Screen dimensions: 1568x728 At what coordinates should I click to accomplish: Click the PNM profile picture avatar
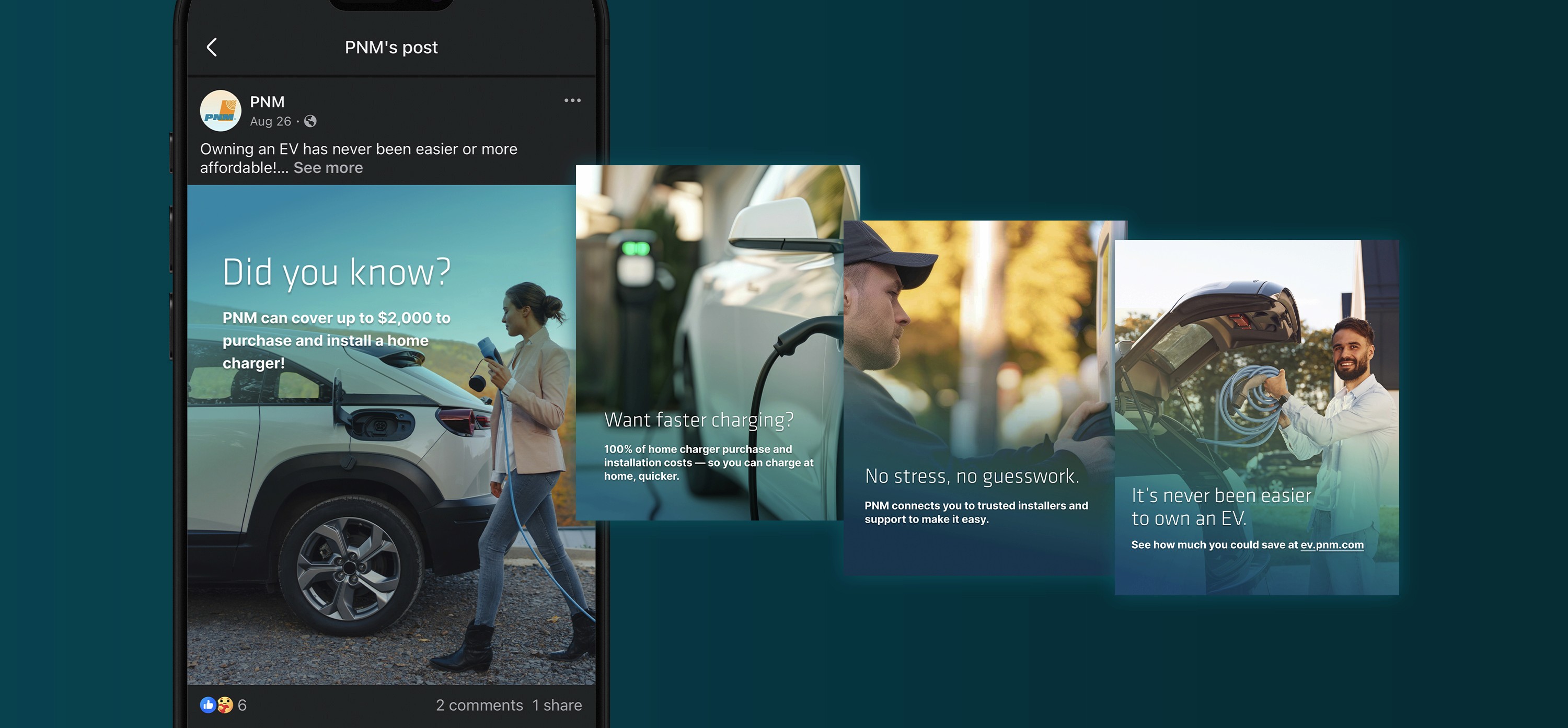coord(221,111)
